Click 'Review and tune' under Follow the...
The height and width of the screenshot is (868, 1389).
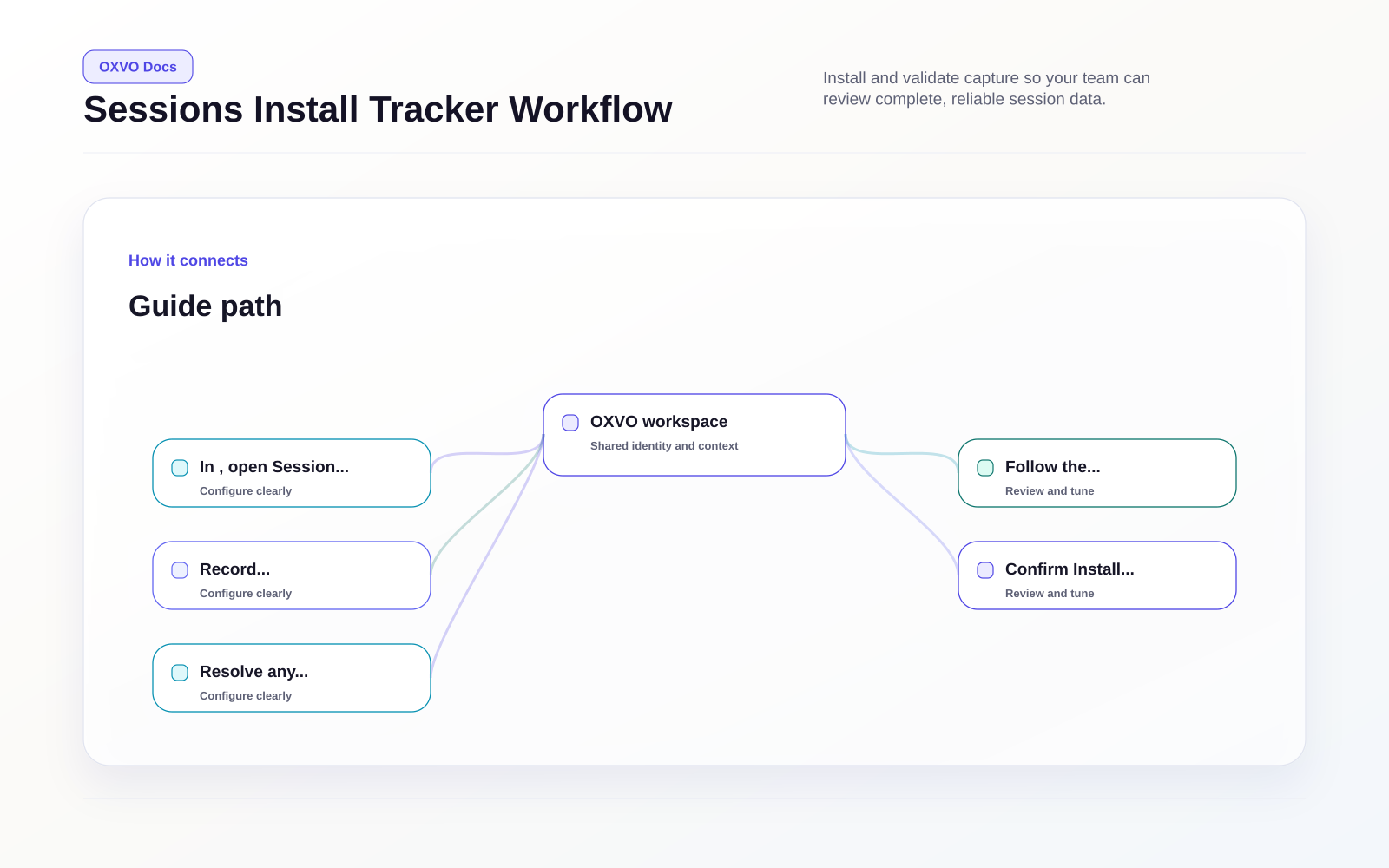[1050, 491]
